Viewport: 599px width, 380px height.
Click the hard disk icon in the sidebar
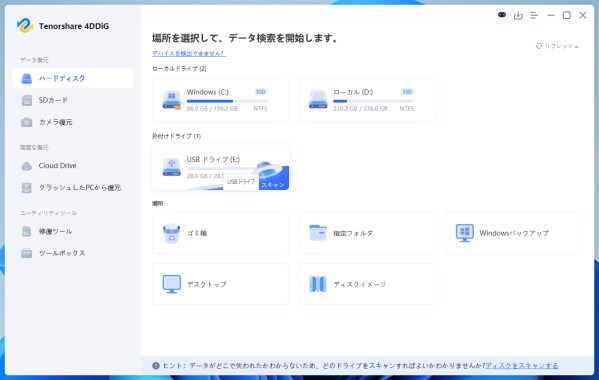[27, 79]
